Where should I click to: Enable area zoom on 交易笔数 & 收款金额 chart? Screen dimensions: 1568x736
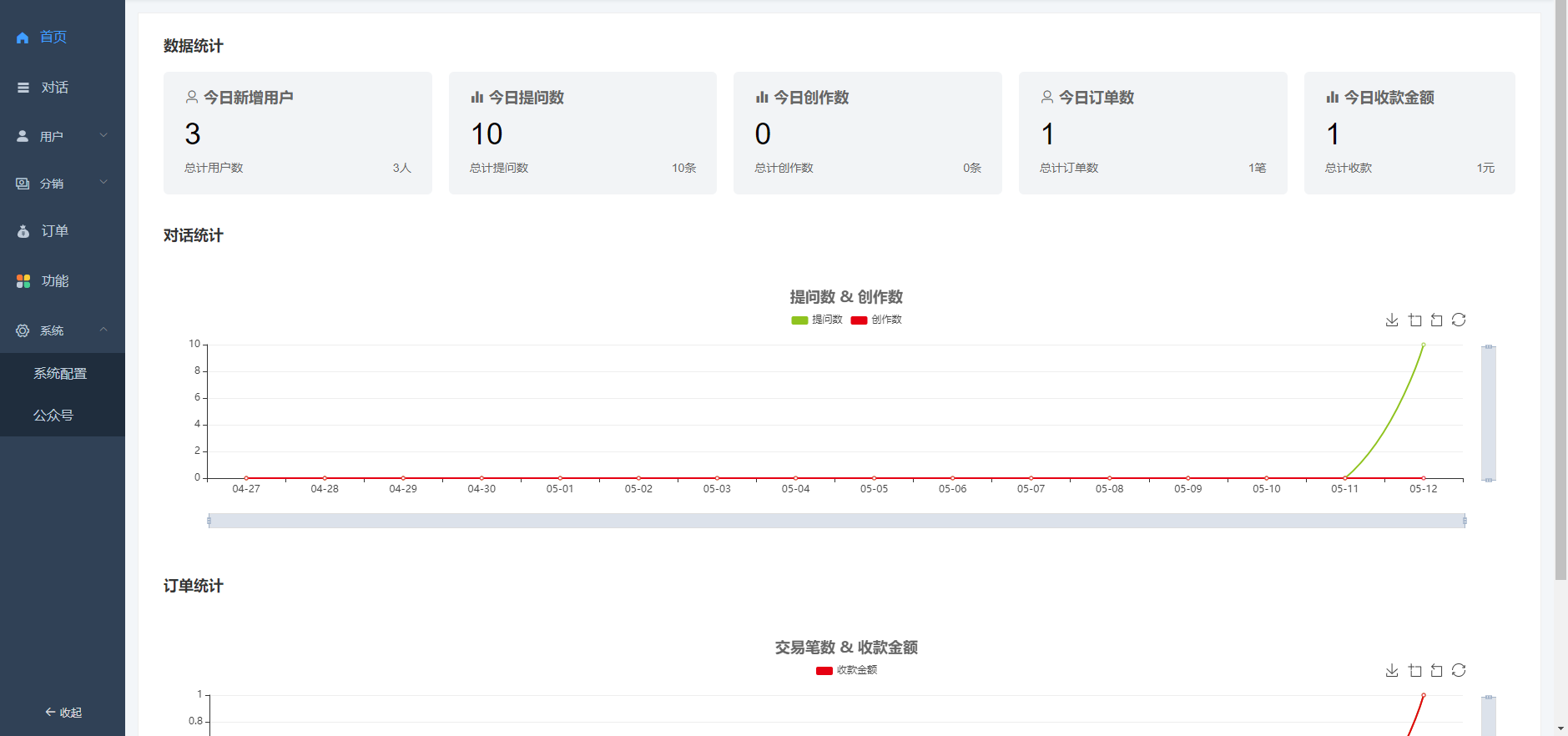click(x=1415, y=670)
